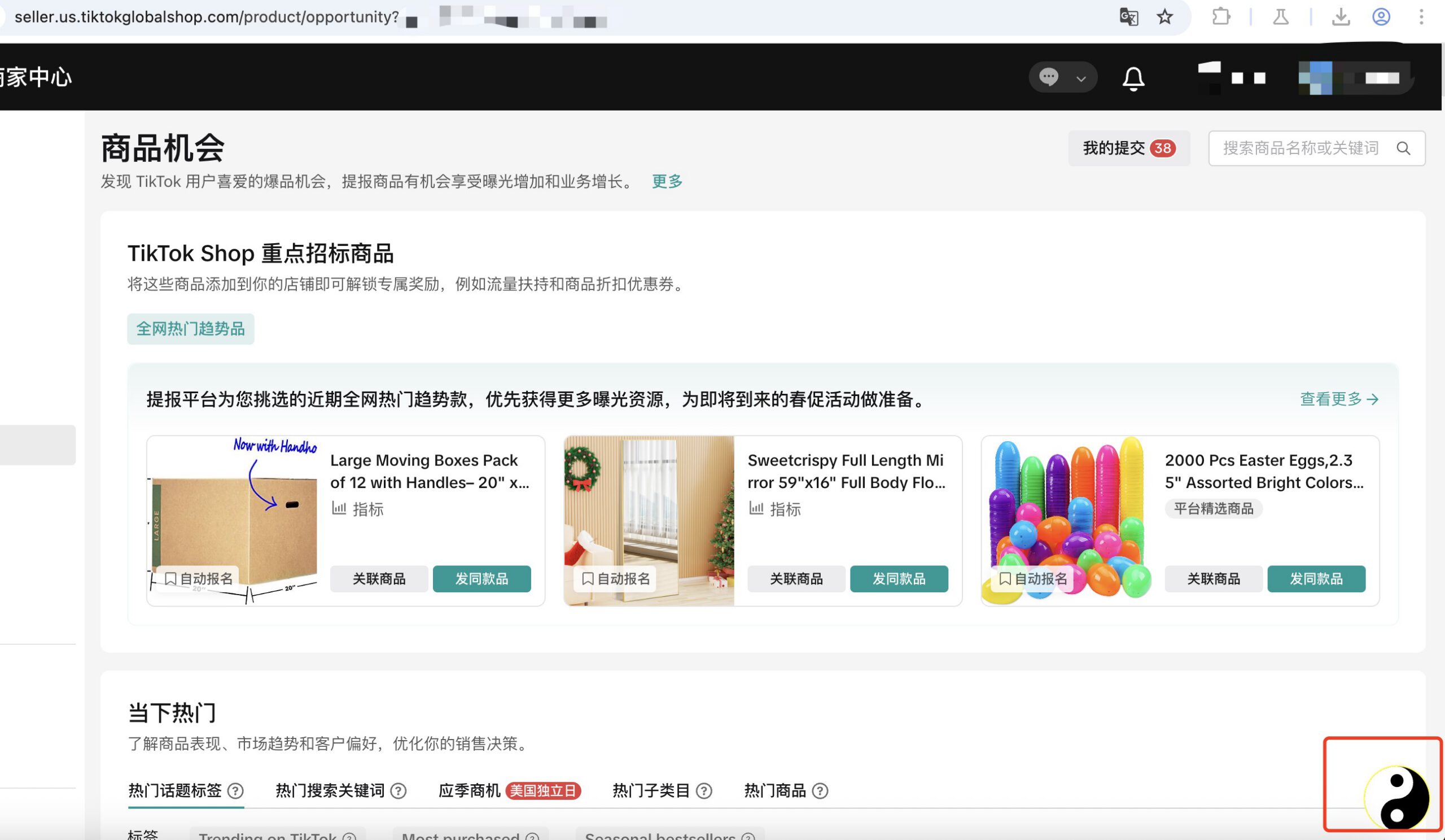This screenshot has width=1445, height=840.
Task: Click 发同款品 for Easter Eggs
Action: 1316,579
